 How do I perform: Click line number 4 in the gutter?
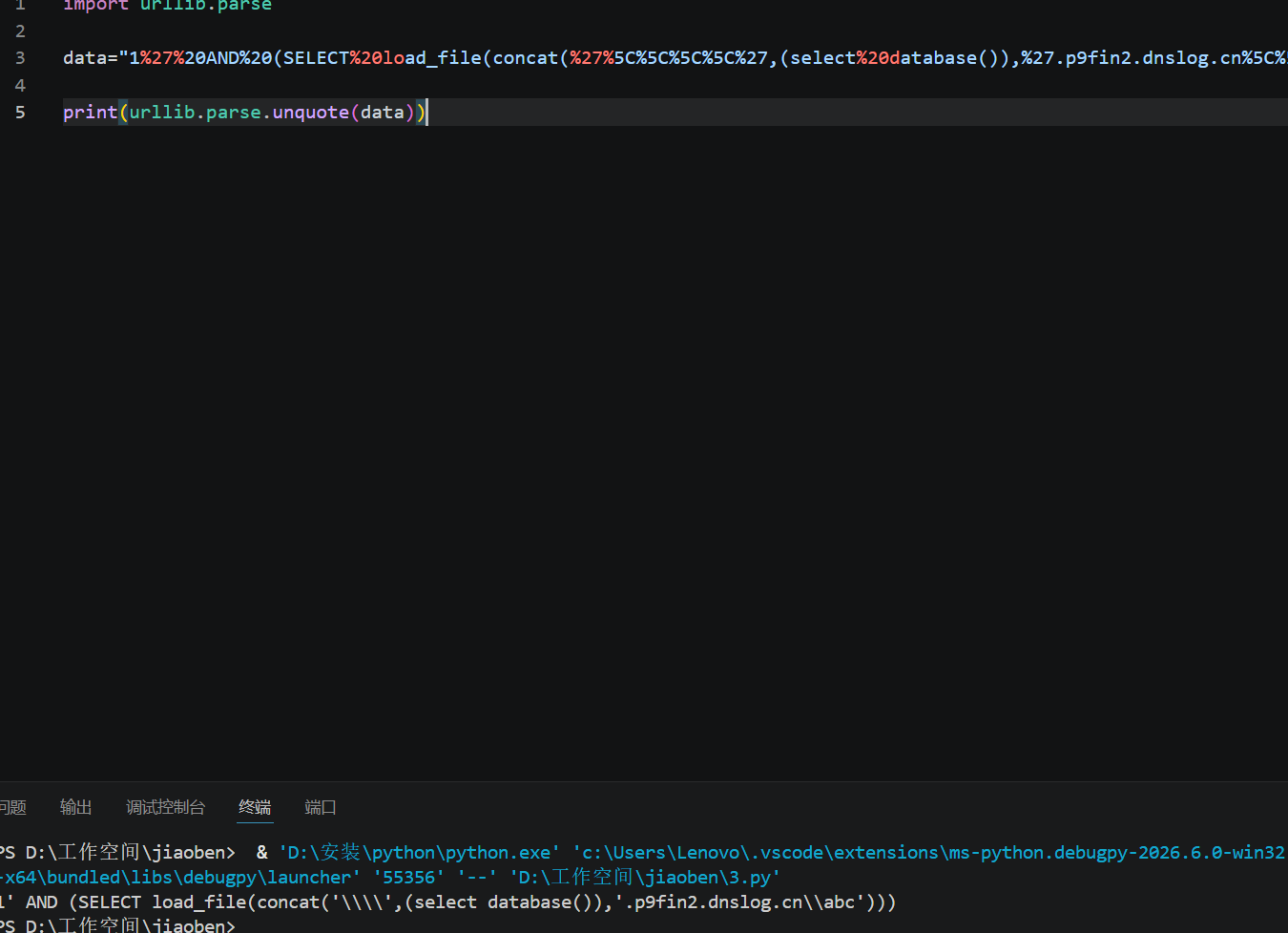click(x=20, y=86)
